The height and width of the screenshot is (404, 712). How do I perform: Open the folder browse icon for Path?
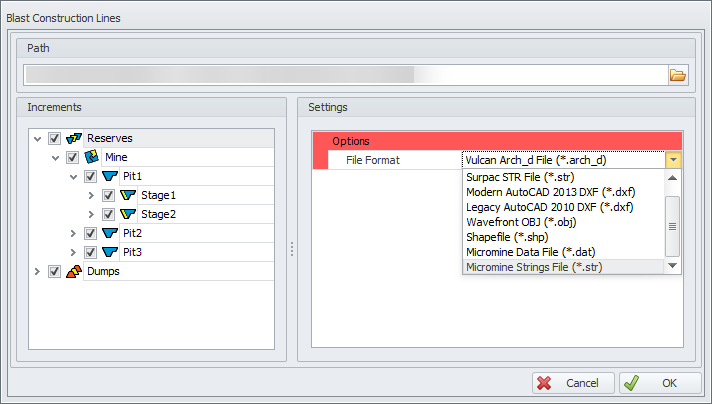point(678,75)
